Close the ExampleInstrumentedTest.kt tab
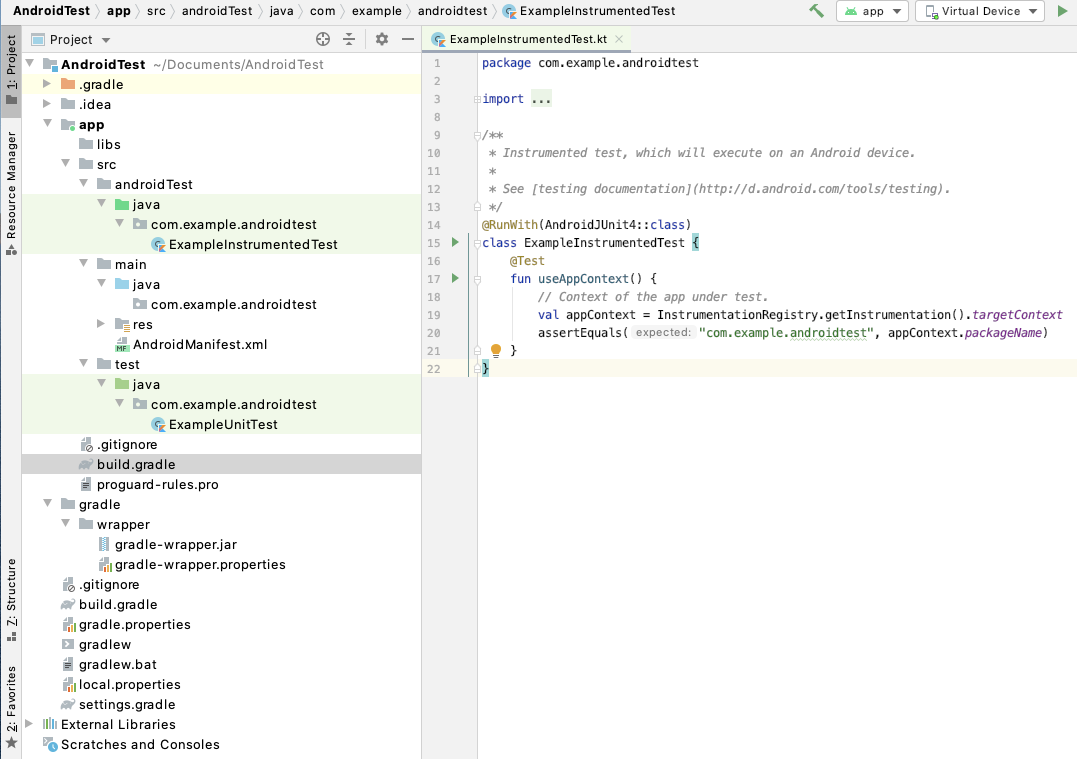 (x=619, y=39)
